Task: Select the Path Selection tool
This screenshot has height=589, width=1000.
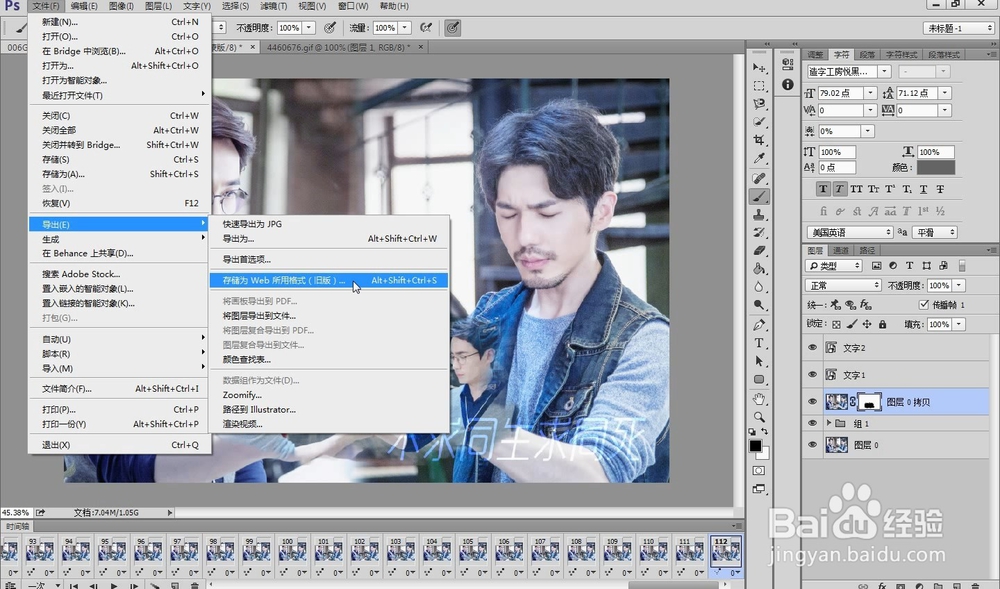Action: click(x=759, y=361)
